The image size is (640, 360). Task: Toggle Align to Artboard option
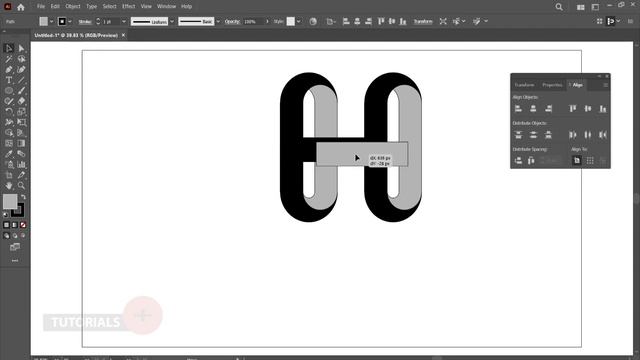point(577,161)
